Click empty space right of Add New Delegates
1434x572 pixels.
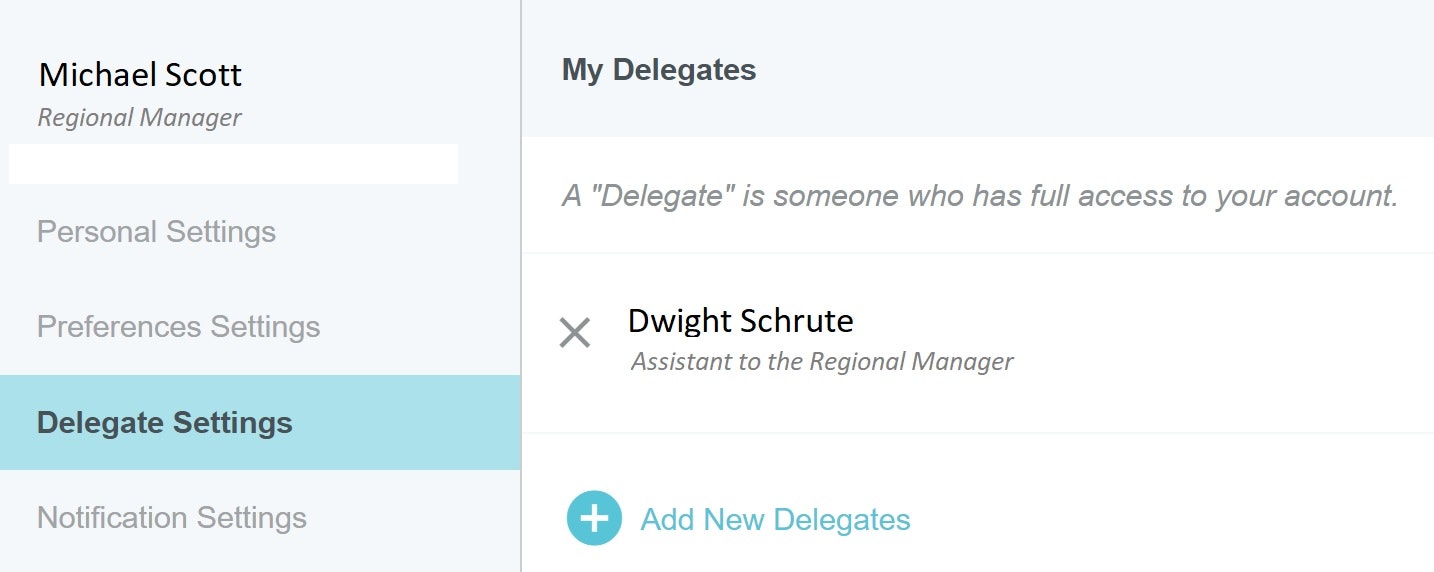tap(1150, 518)
